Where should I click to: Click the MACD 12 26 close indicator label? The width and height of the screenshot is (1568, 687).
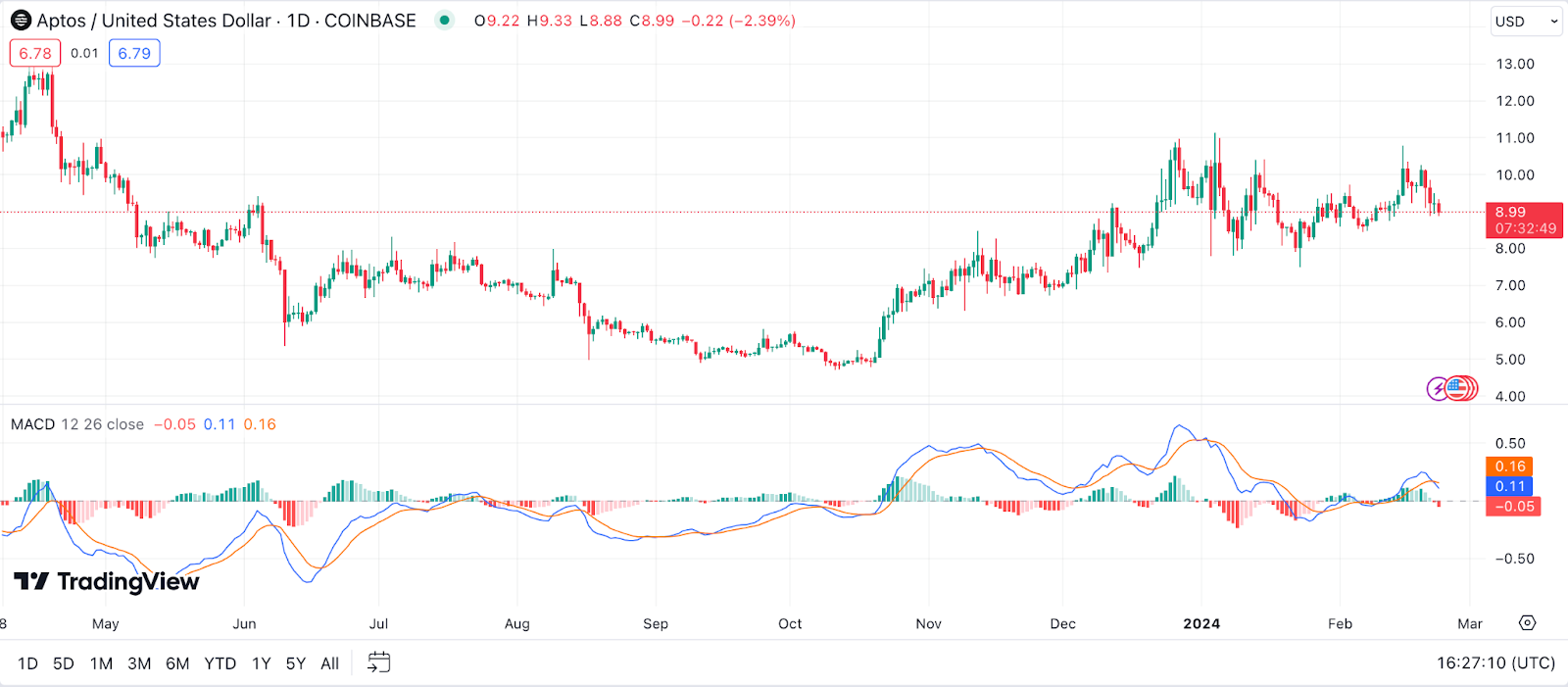pos(77,424)
